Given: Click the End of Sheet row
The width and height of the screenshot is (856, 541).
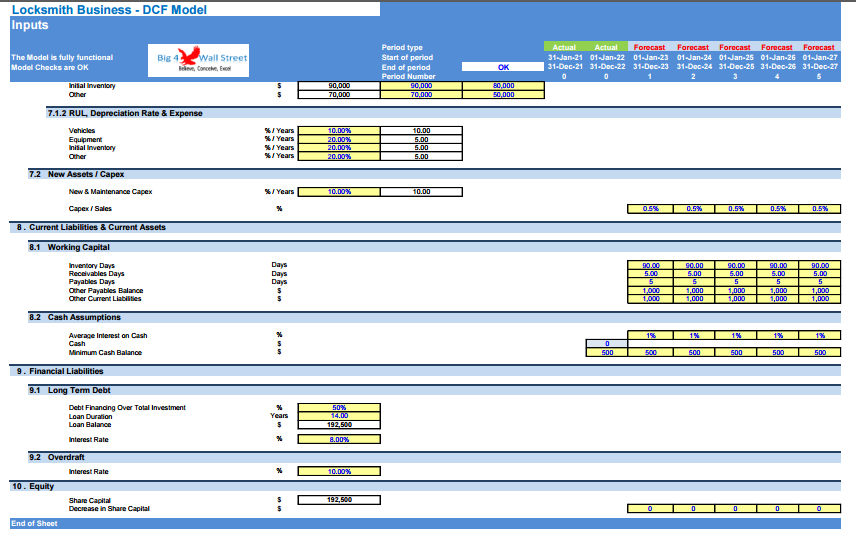Looking at the screenshot, I should [x=34, y=523].
